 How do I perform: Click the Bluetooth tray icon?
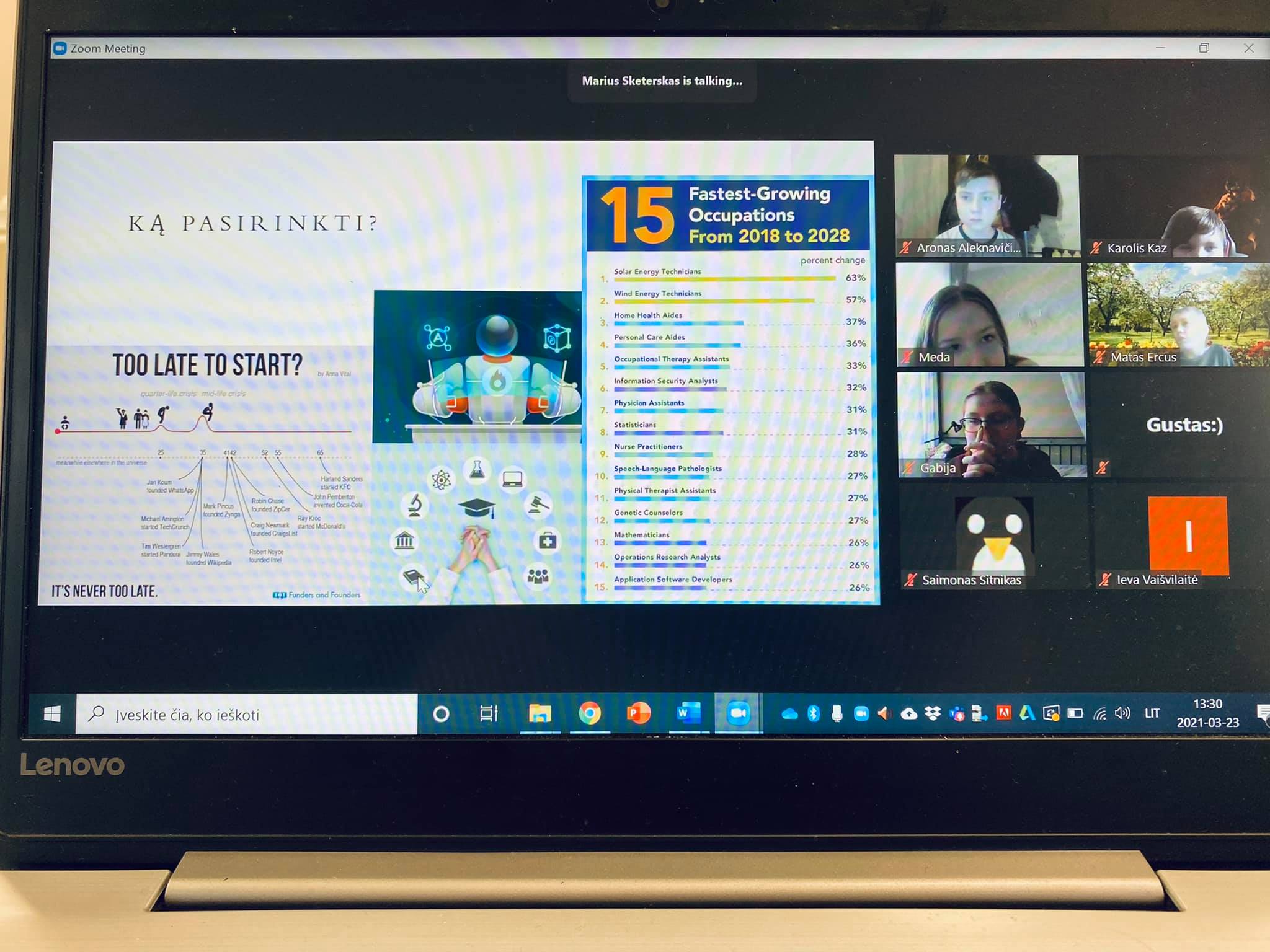(x=814, y=714)
